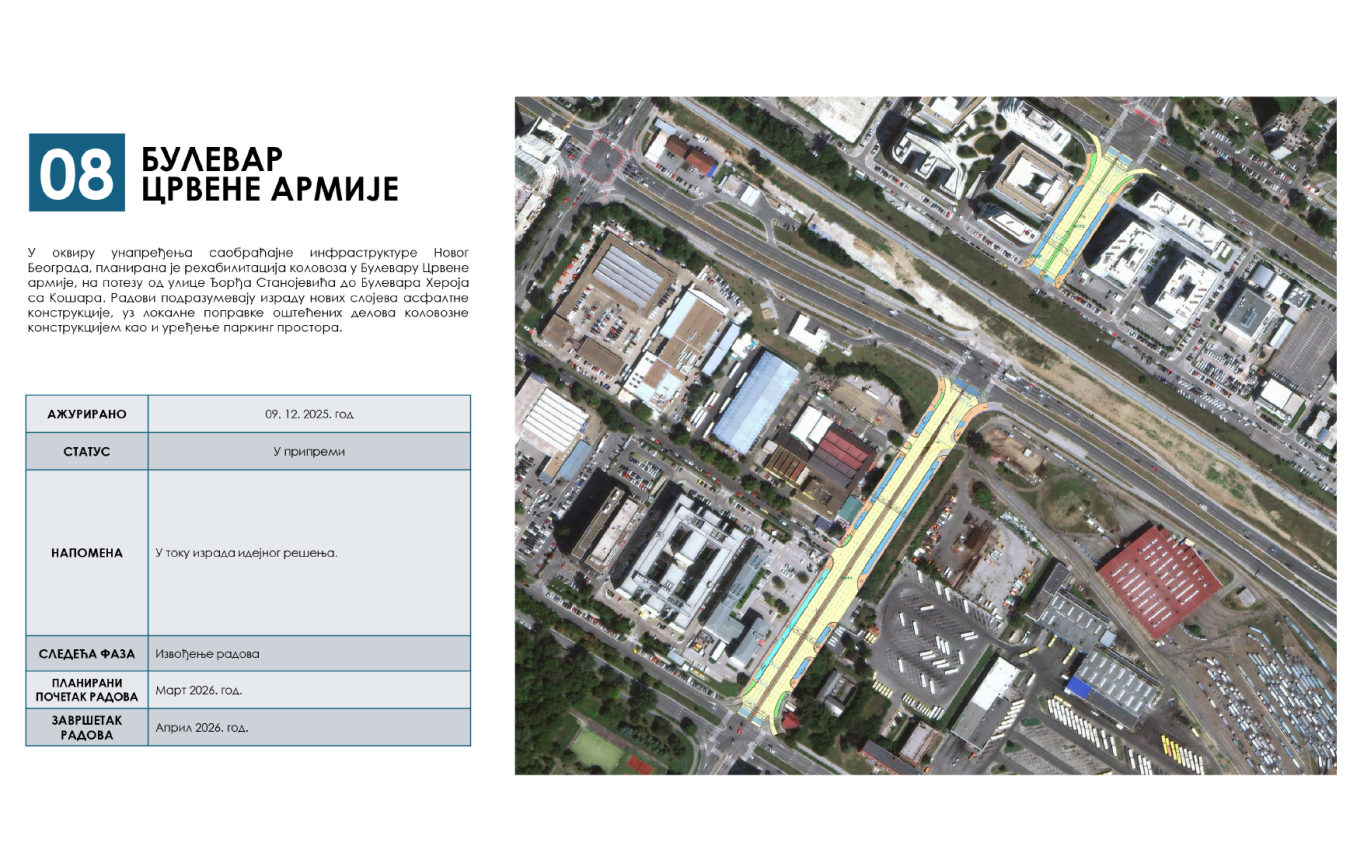
Task: Click the "АЖУРИРАНО" table row header
Action: 87,413
